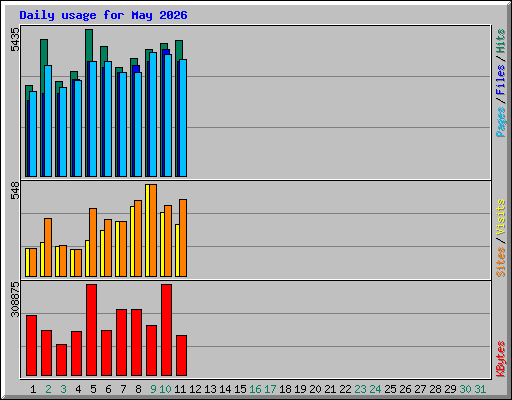This screenshot has width=512, height=400.
Task: Click day 10 on the date axis
Action: (165, 389)
